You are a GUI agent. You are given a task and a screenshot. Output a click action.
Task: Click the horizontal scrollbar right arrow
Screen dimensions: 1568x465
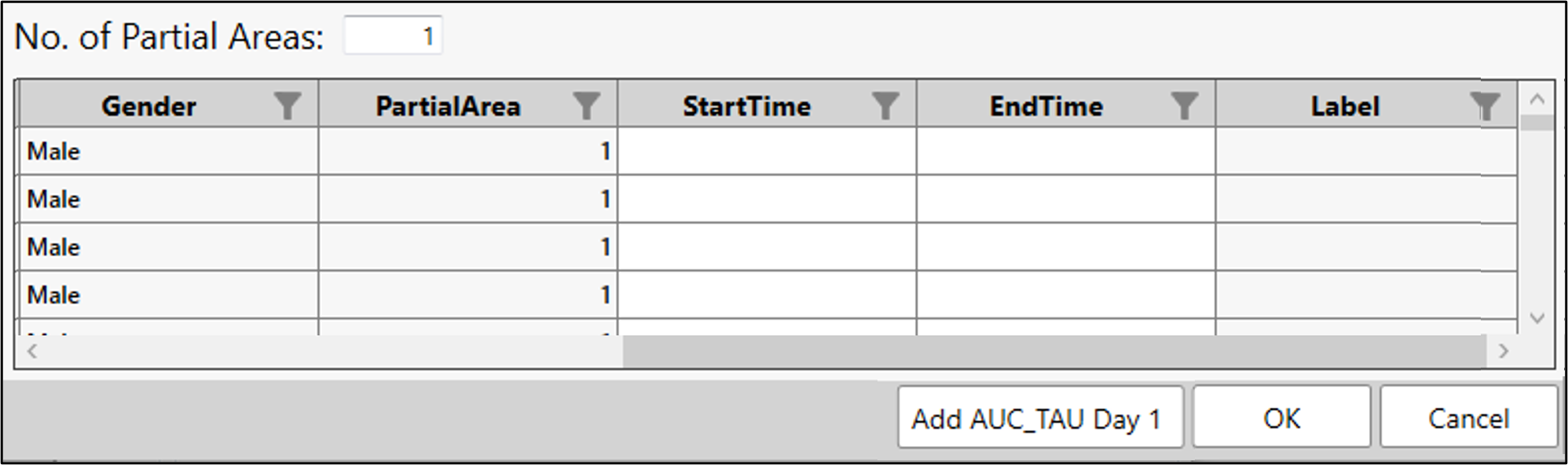[x=1503, y=351]
